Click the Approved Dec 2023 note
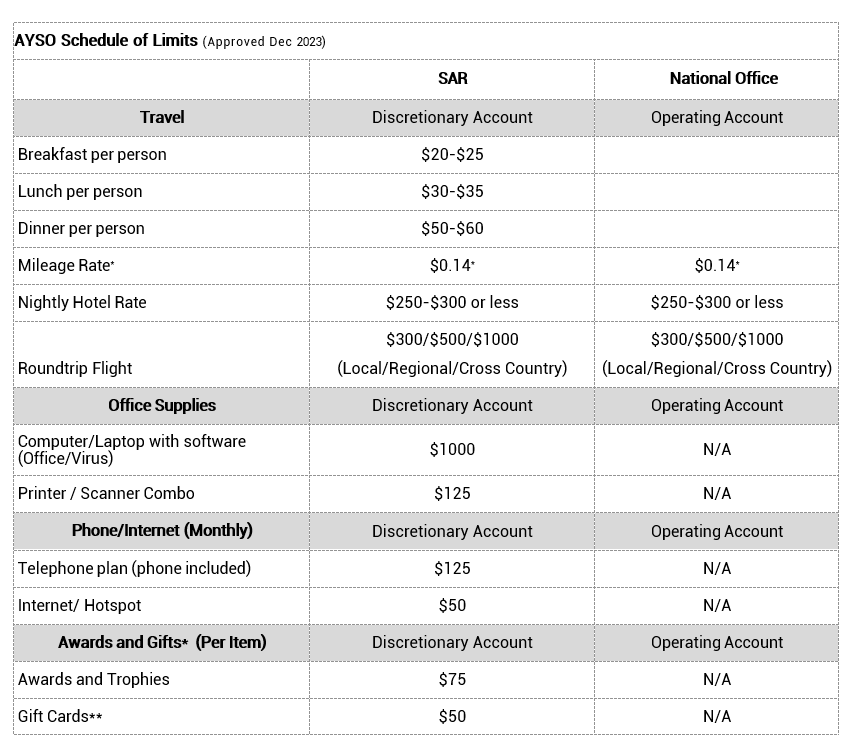853x741 pixels. 264,42
